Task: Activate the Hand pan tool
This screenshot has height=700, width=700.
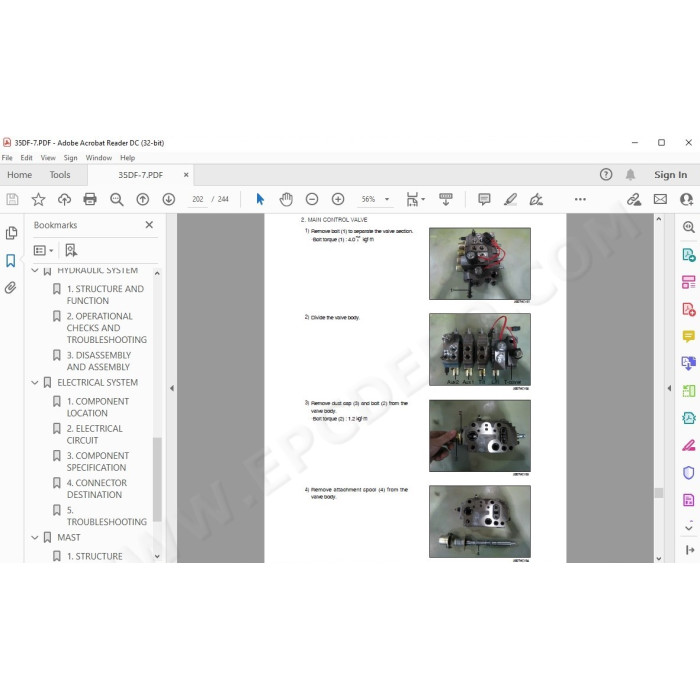Action: pyautogui.click(x=286, y=199)
